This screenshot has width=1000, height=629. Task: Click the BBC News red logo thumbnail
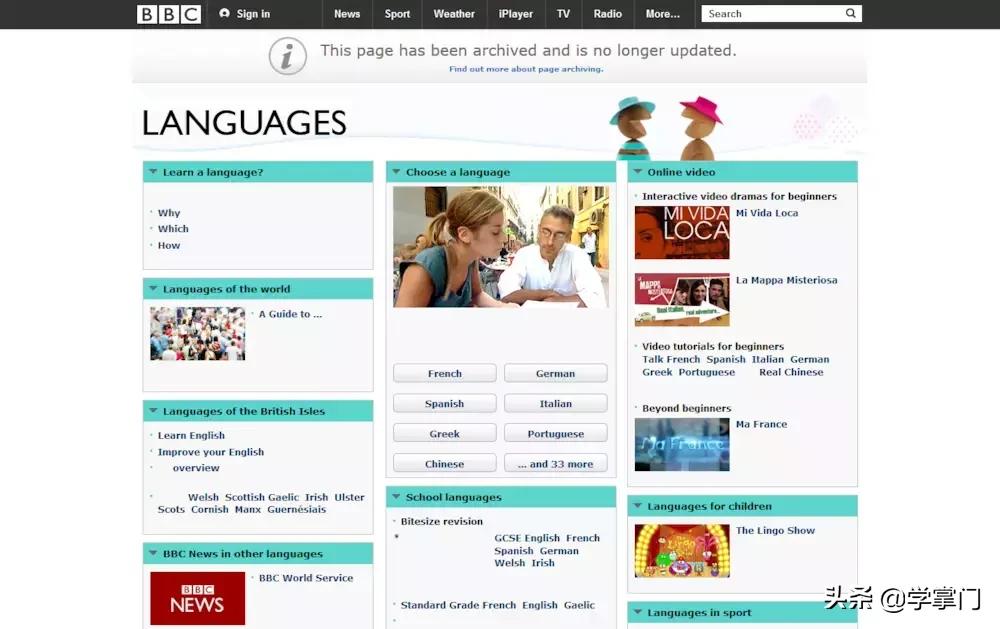click(x=198, y=598)
